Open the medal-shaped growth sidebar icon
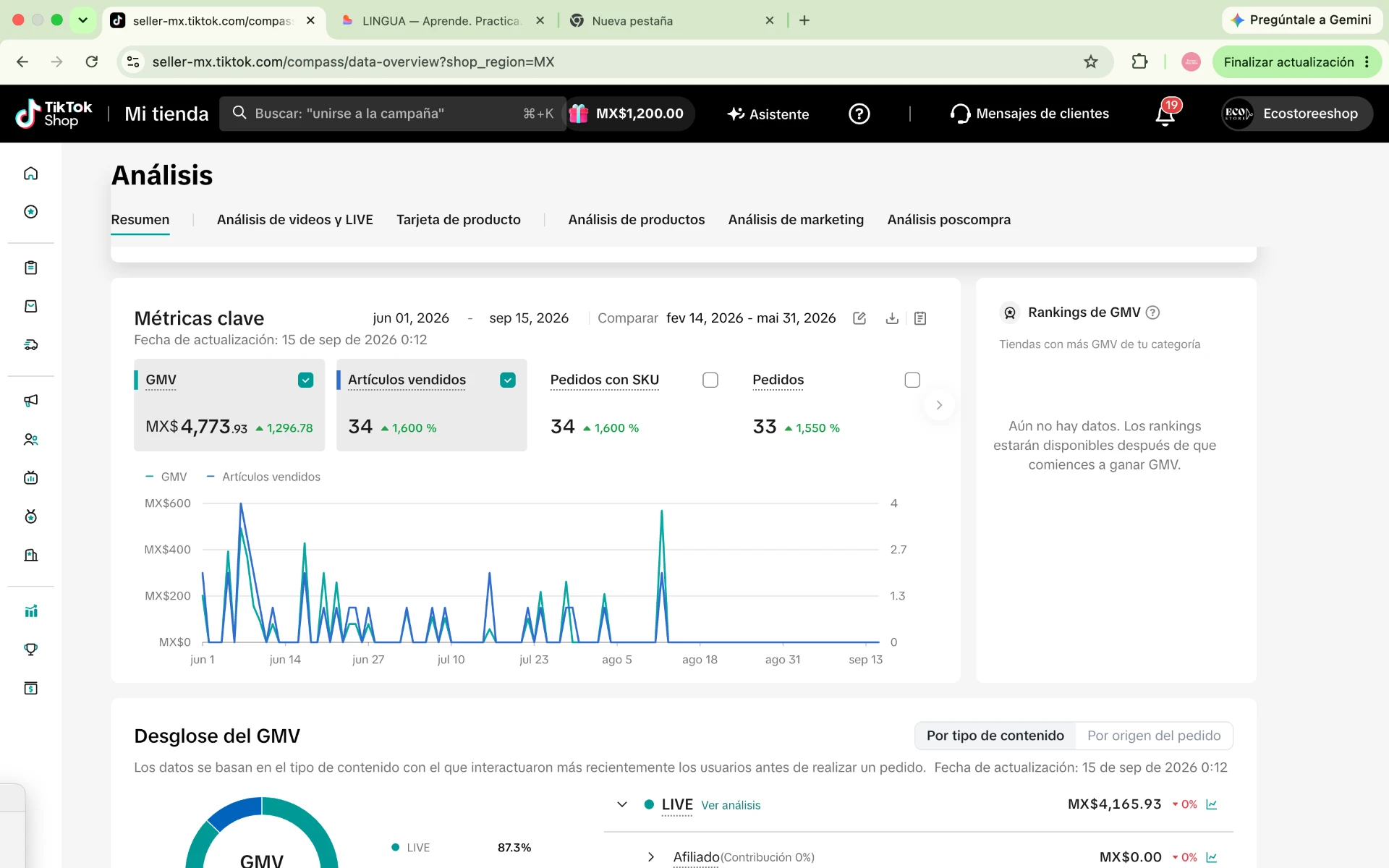This screenshot has height=868, width=1389. coord(30,516)
